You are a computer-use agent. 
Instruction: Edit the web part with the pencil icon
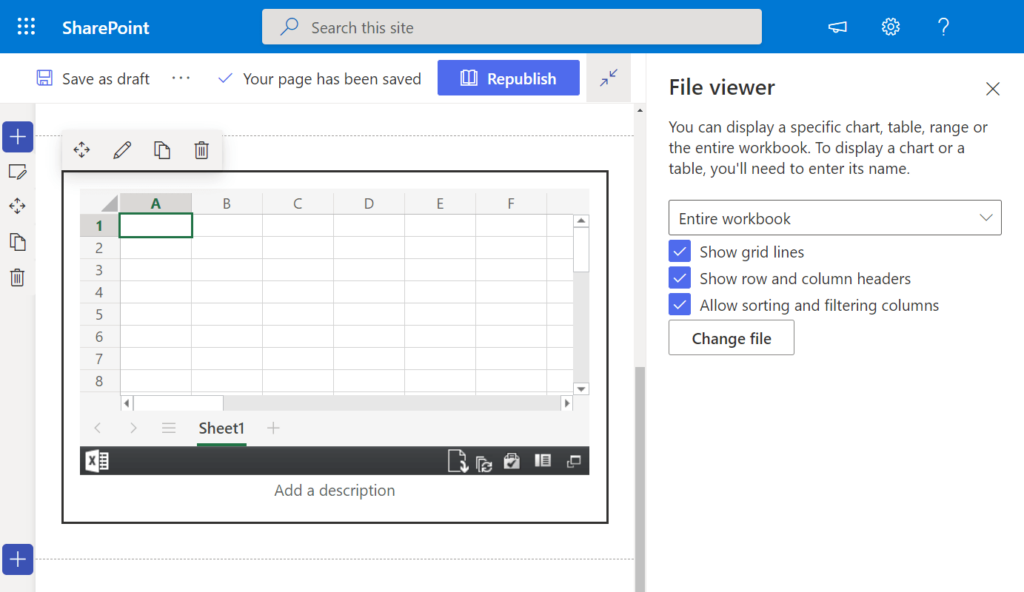[122, 150]
